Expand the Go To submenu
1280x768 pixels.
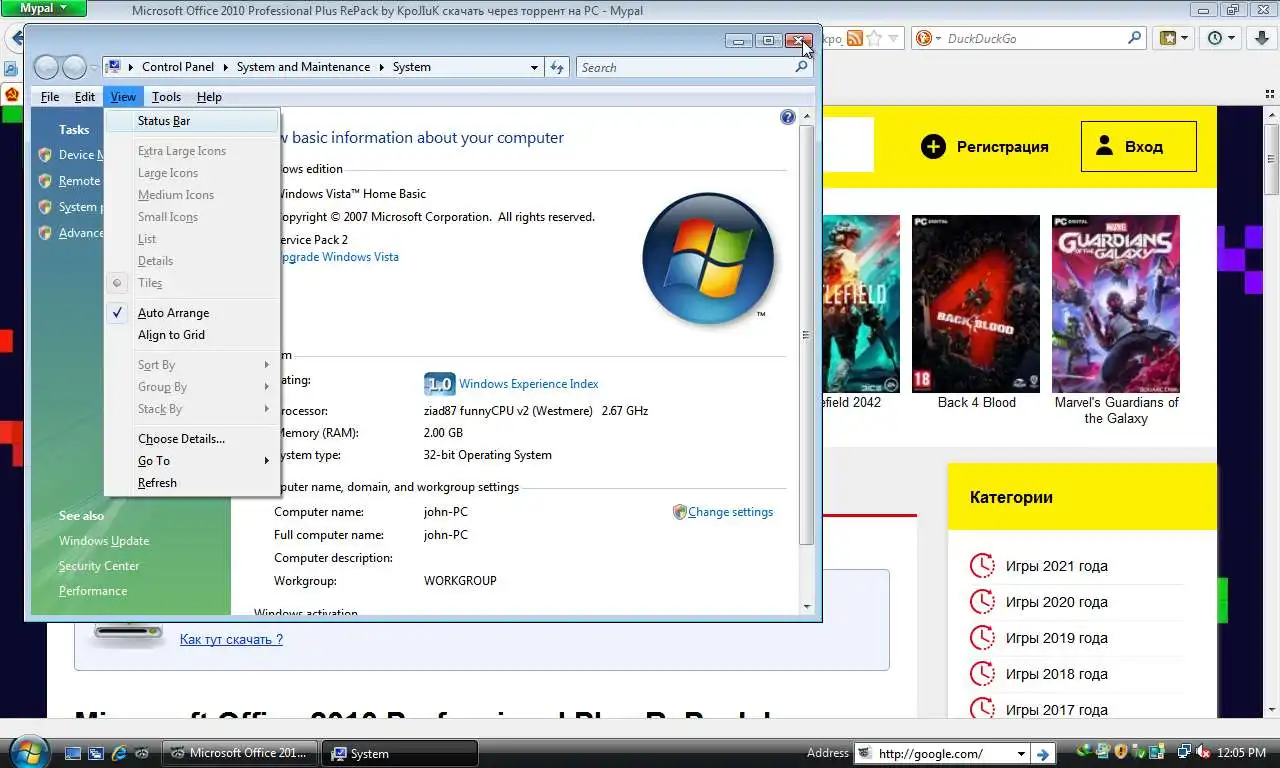point(192,461)
